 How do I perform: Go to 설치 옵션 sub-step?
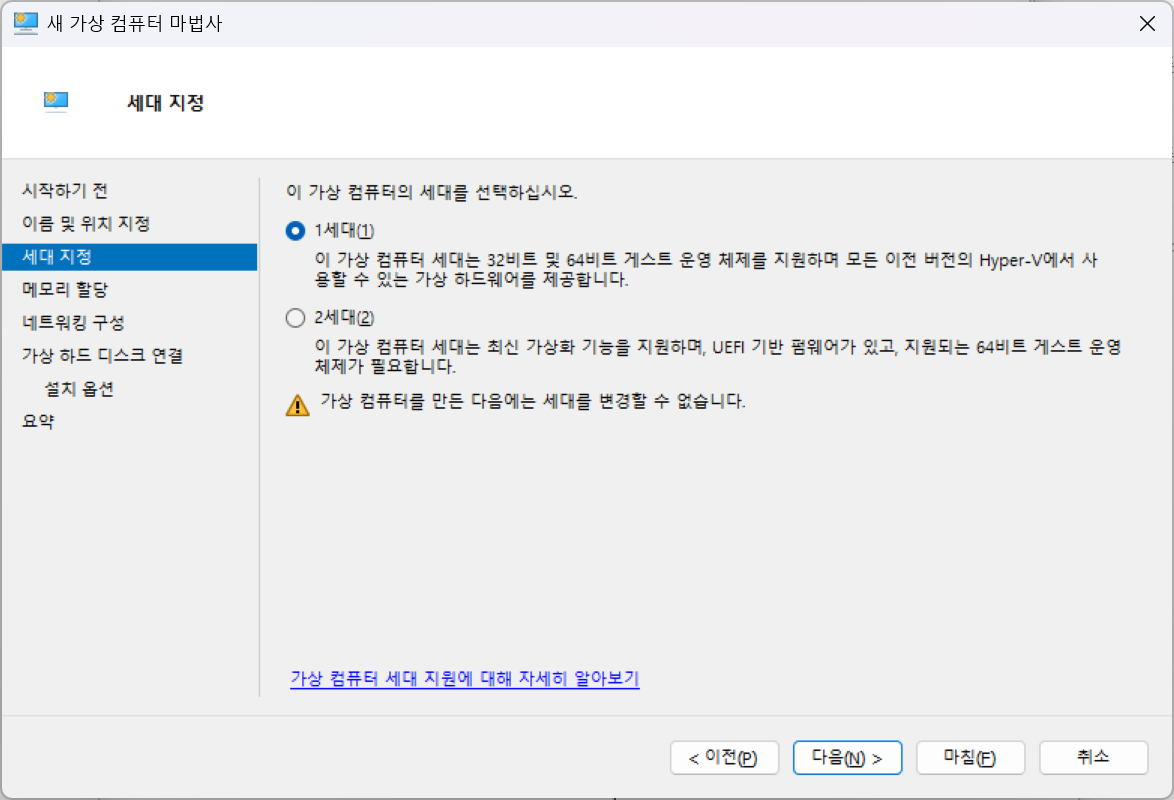79,389
